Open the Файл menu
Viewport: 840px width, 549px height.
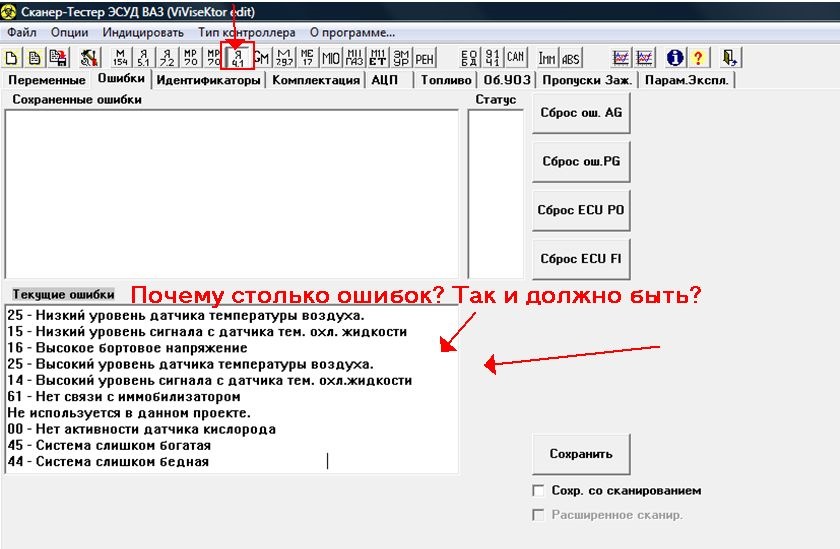coord(22,33)
